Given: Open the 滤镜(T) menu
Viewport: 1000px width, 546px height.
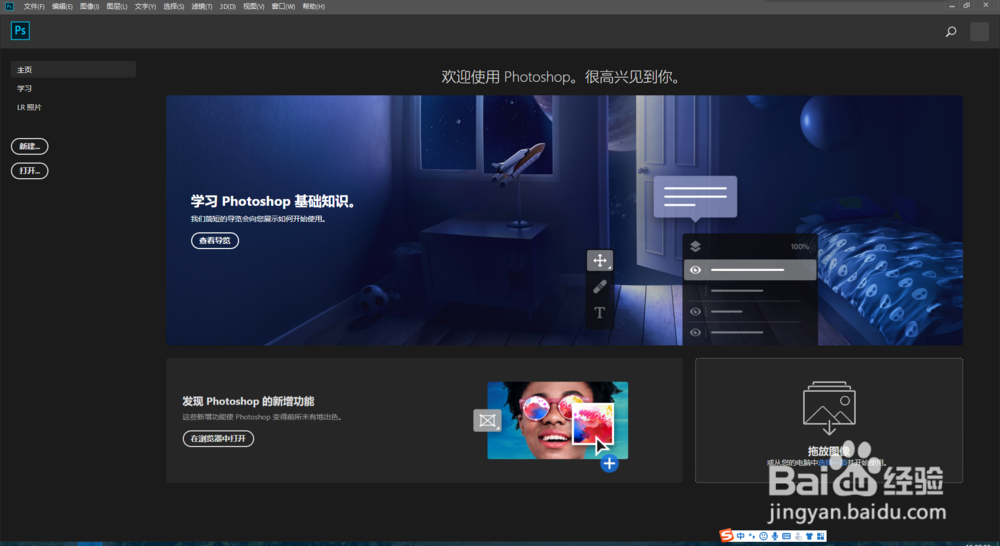Looking at the screenshot, I should [x=202, y=6].
